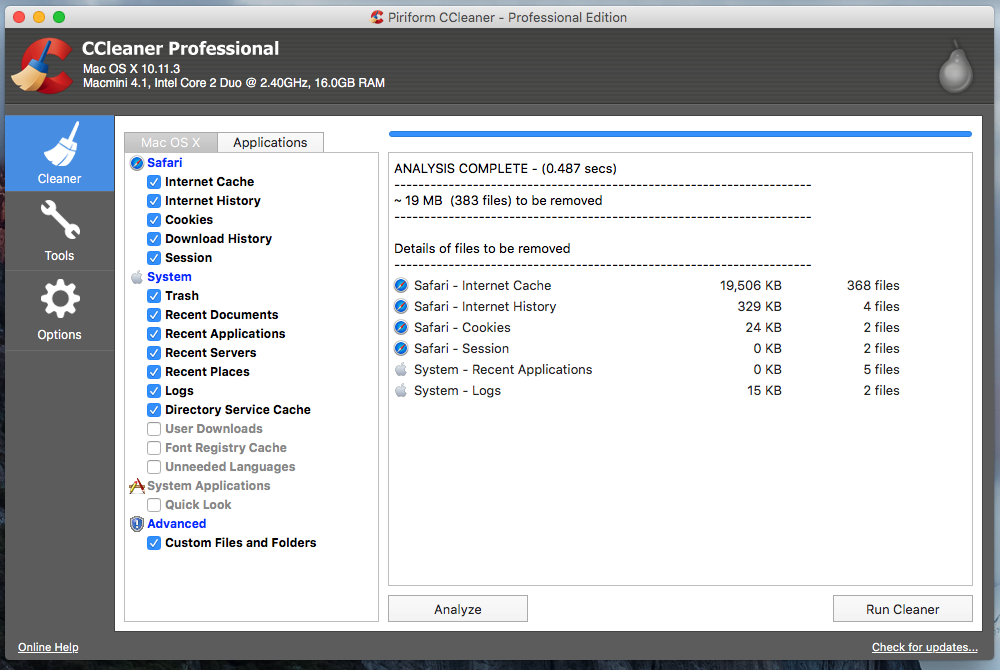Select the System Applications heading
The width and height of the screenshot is (1000, 670).
[209, 486]
